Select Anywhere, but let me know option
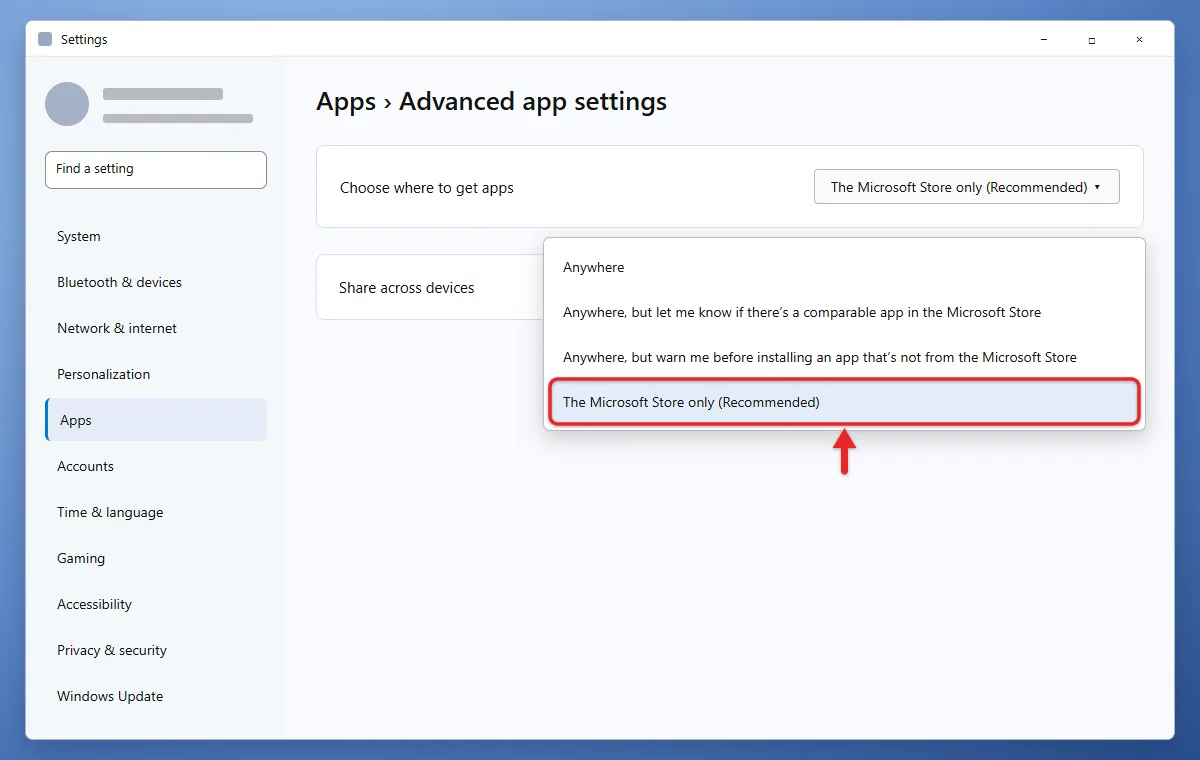1200x760 pixels. [x=844, y=312]
